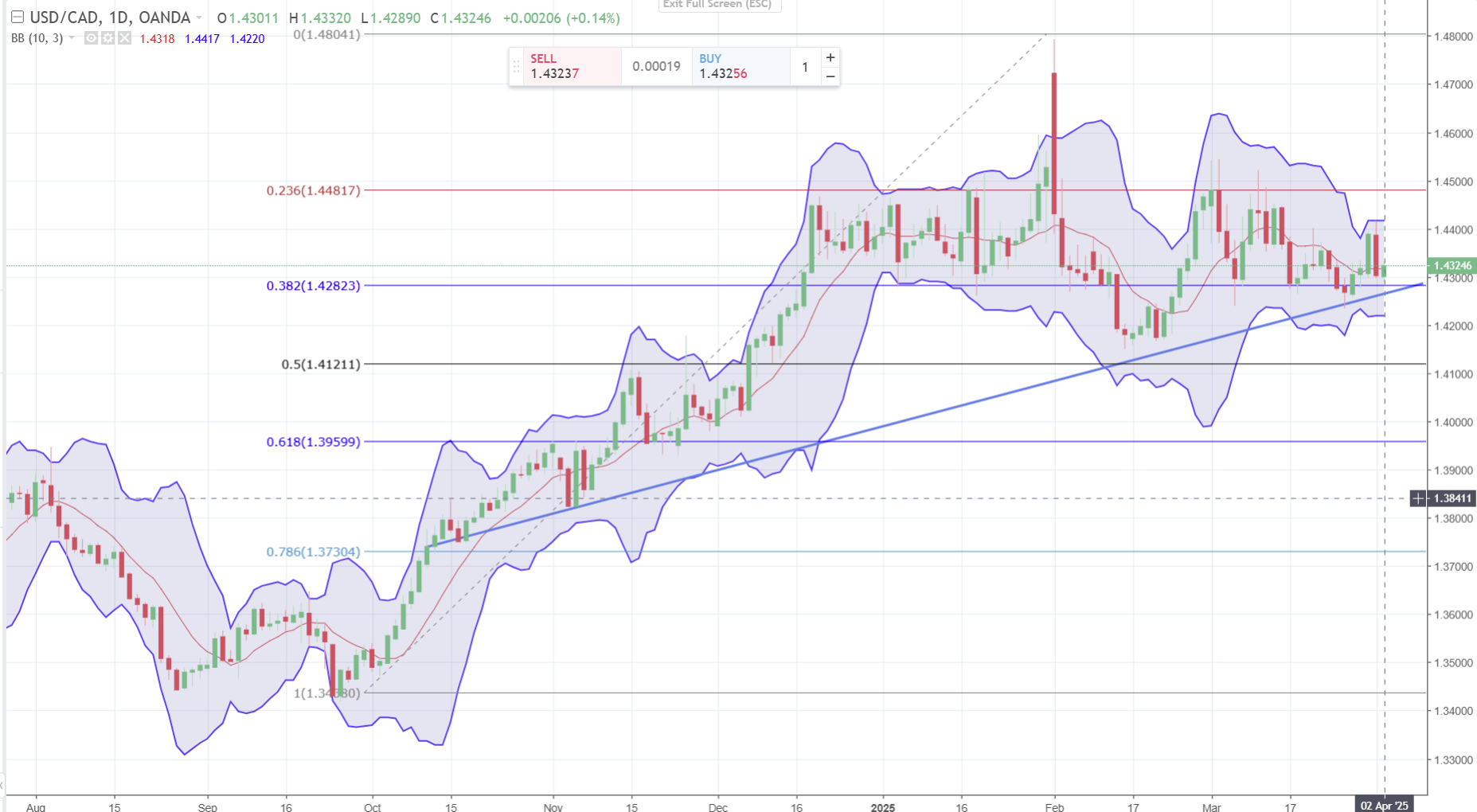
Task: Click the BUY 1.43256 button
Action: tap(740, 66)
